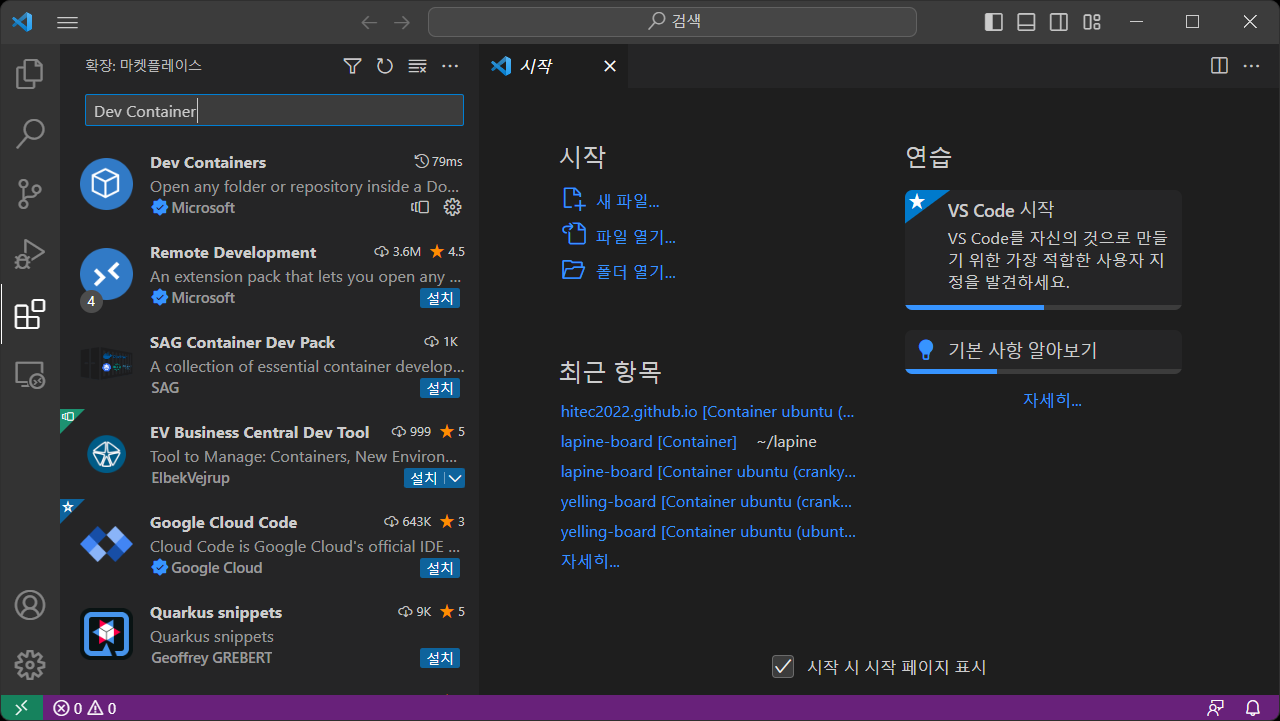The height and width of the screenshot is (721, 1280).
Task: Open lapine-board [Container ubuntu (cranky...
Action: pyautogui.click(x=708, y=471)
